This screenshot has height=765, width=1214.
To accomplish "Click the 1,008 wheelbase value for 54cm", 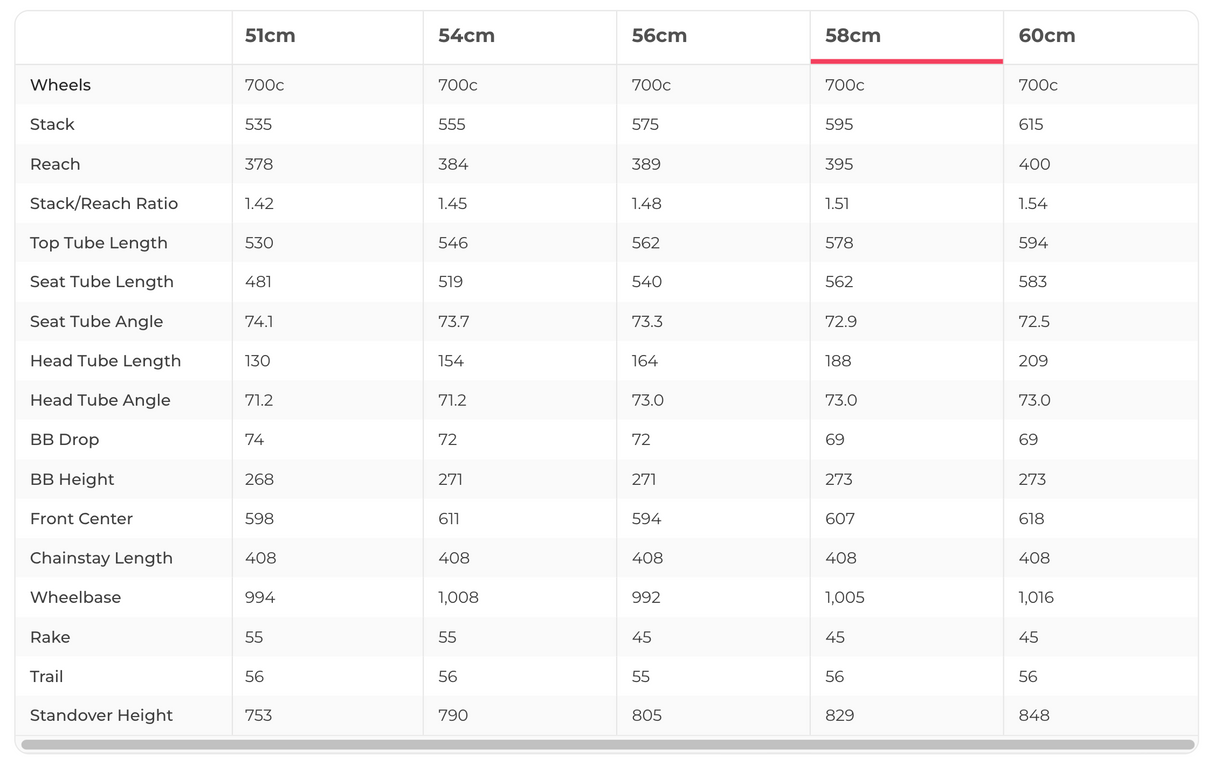I will (458, 597).
